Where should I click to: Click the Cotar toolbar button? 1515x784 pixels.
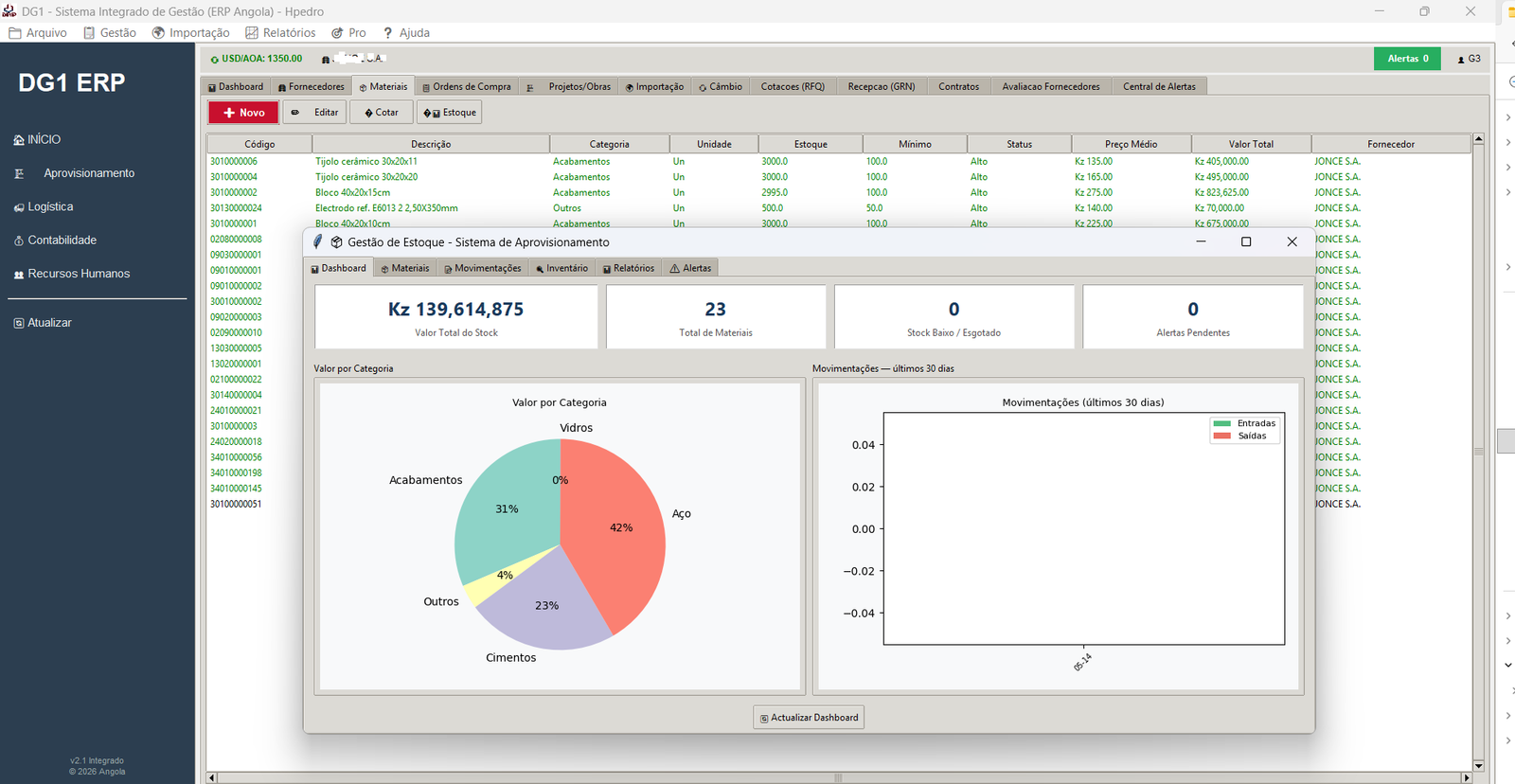pos(382,113)
